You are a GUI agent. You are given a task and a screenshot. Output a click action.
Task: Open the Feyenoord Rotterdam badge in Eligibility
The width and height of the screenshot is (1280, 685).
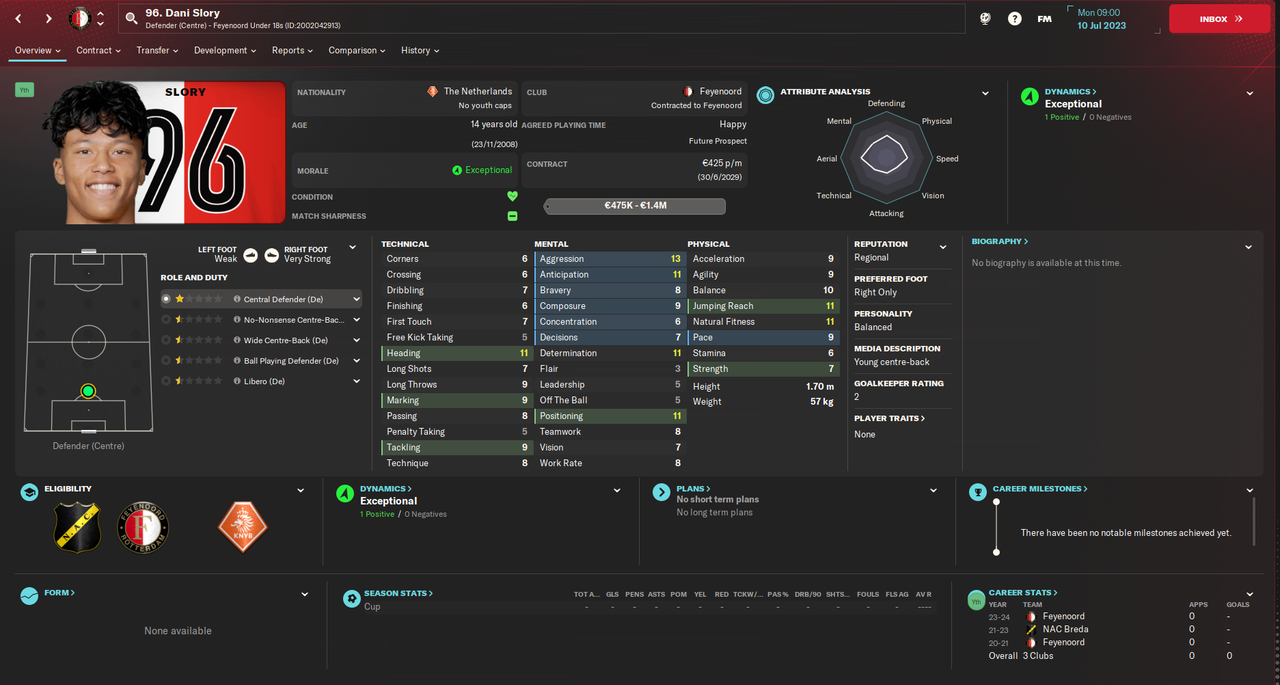[x=143, y=528]
